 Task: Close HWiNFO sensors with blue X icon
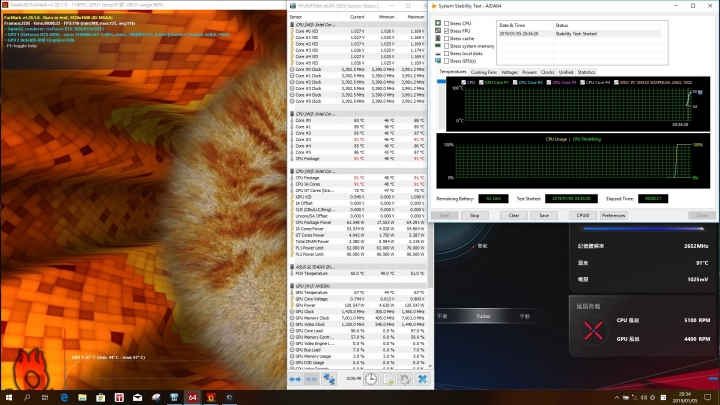click(x=422, y=380)
